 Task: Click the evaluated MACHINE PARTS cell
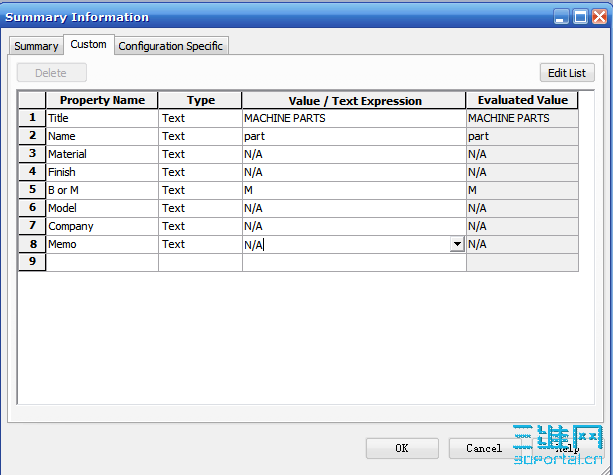pos(522,118)
